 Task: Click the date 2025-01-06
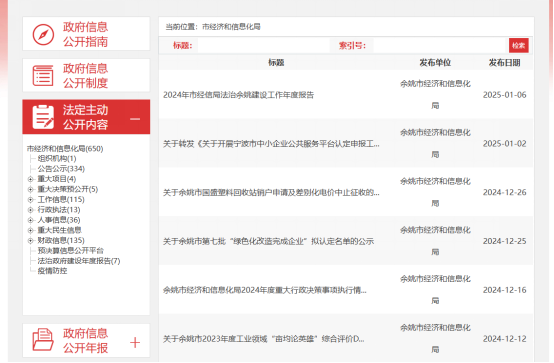(505, 95)
